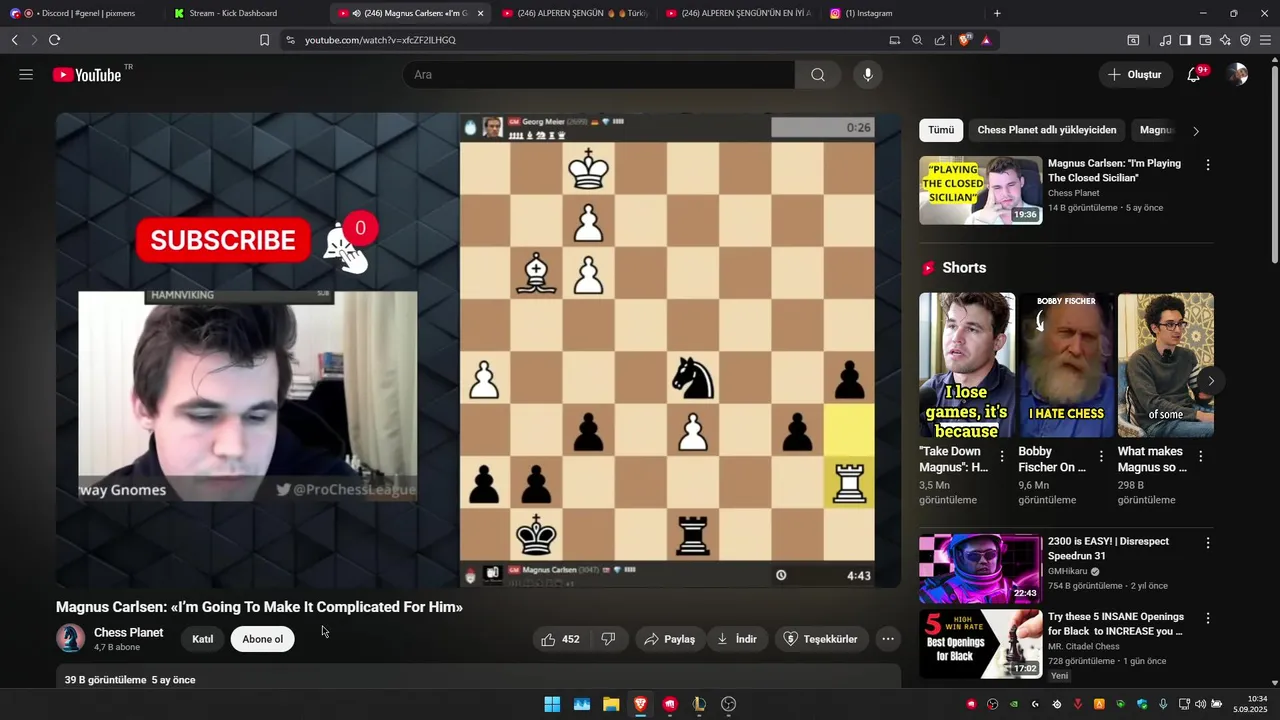Click the YouTube search input field
Viewport: 1280px width, 720px height.
click(598, 75)
